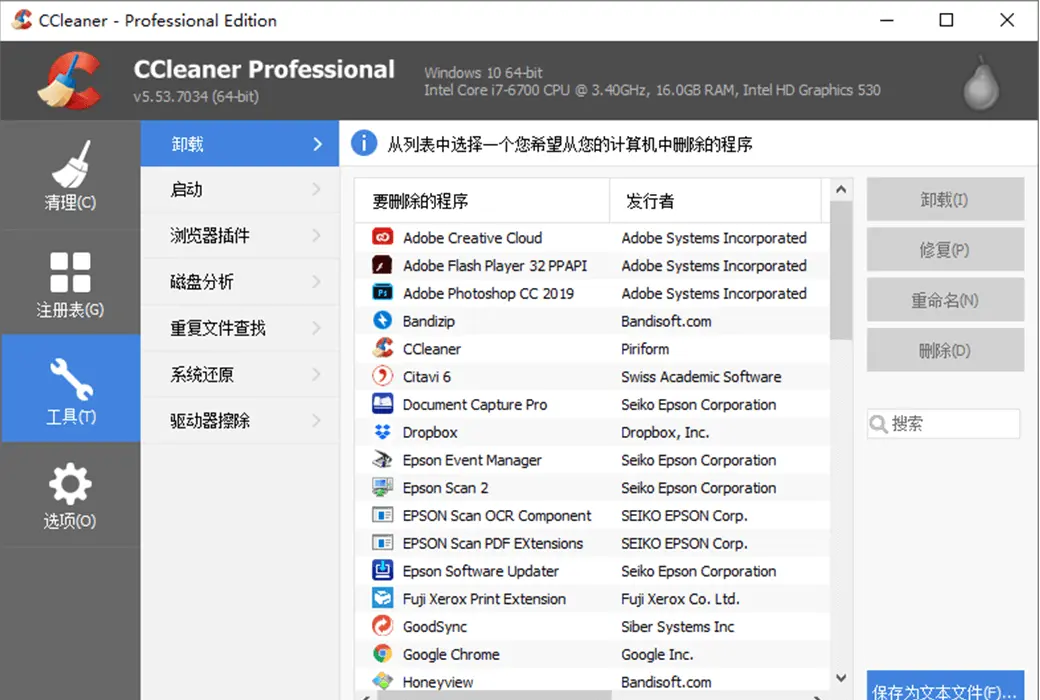Click the 重命名(N) rename button
The image size is (1040, 700).
coord(945,300)
